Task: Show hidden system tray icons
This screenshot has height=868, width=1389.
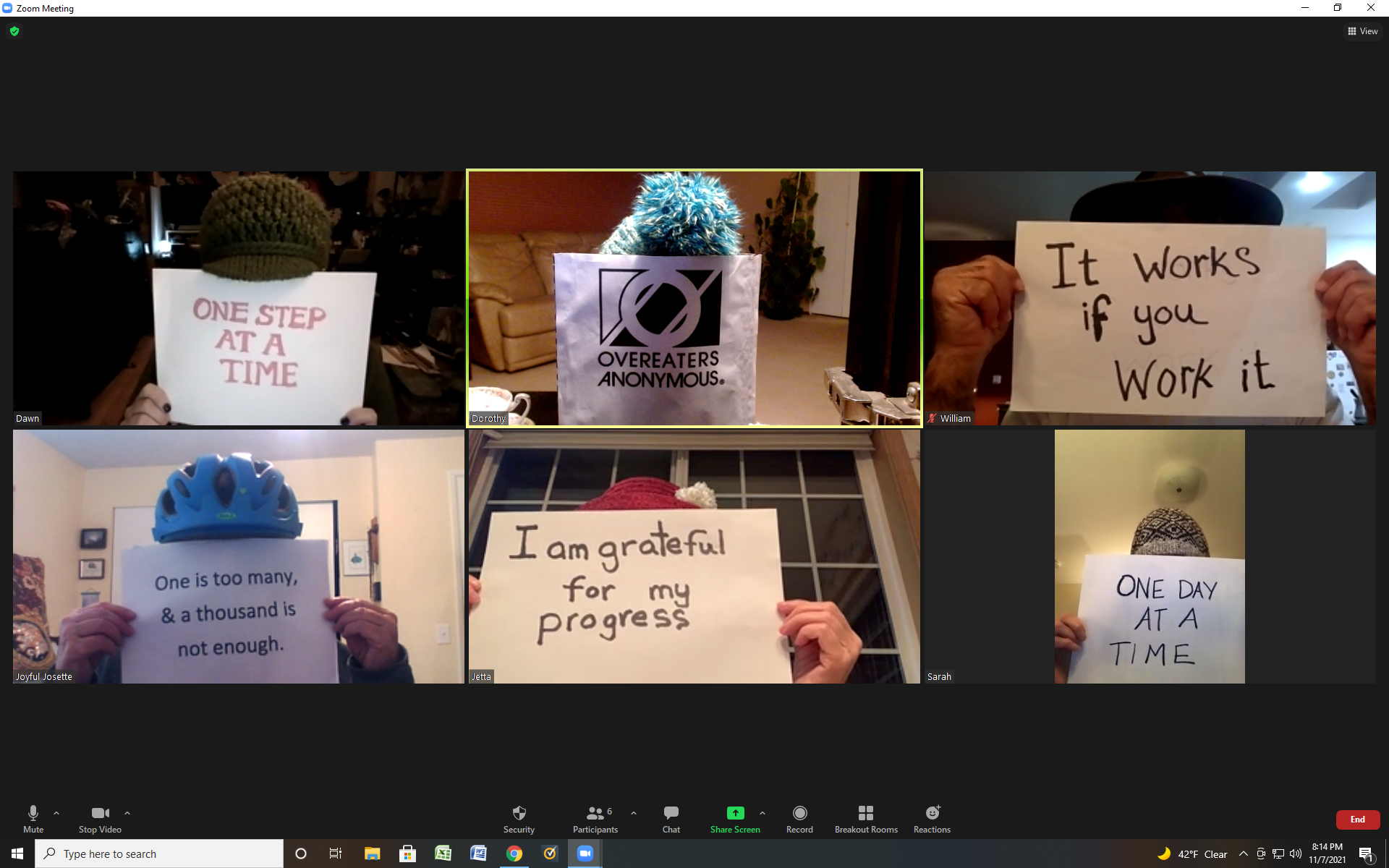Action: click(x=1243, y=854)
